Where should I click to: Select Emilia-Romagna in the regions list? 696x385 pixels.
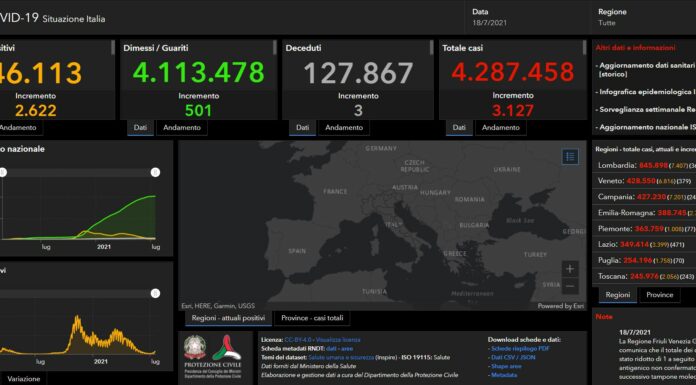pos(646,213)
